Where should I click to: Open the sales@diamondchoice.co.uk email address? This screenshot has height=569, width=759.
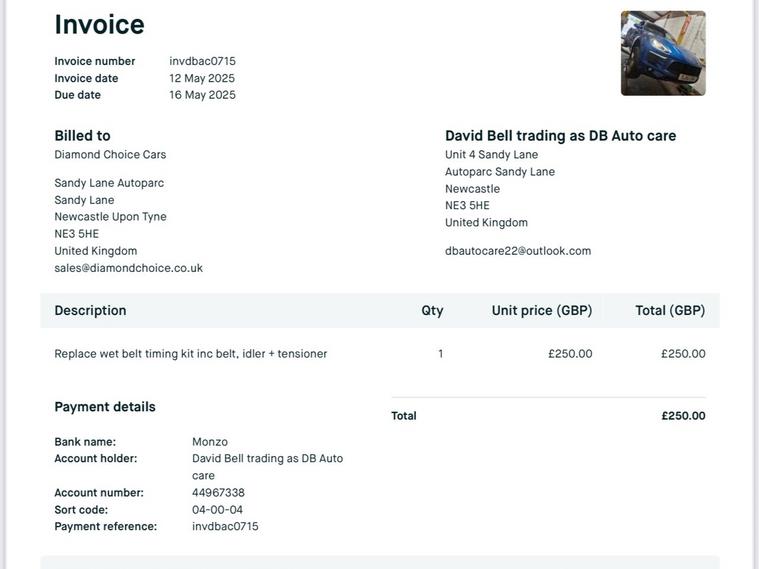click(x=128, y=268)
